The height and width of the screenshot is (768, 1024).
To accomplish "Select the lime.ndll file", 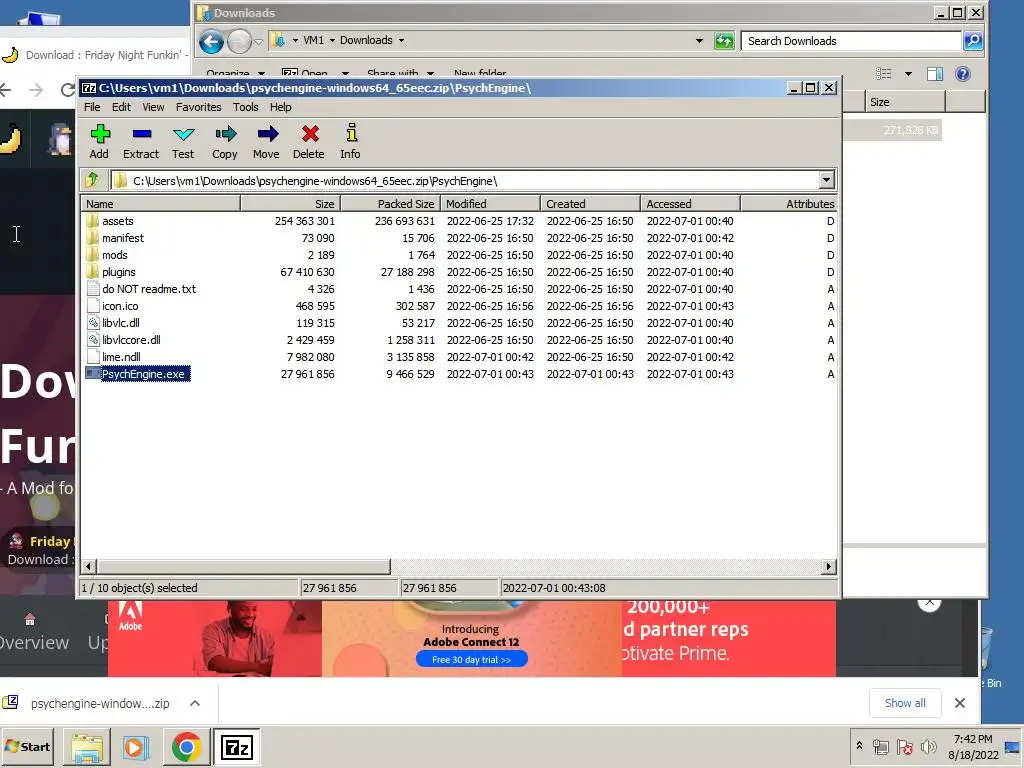I will pyautogui.click(x=121, y=357).
